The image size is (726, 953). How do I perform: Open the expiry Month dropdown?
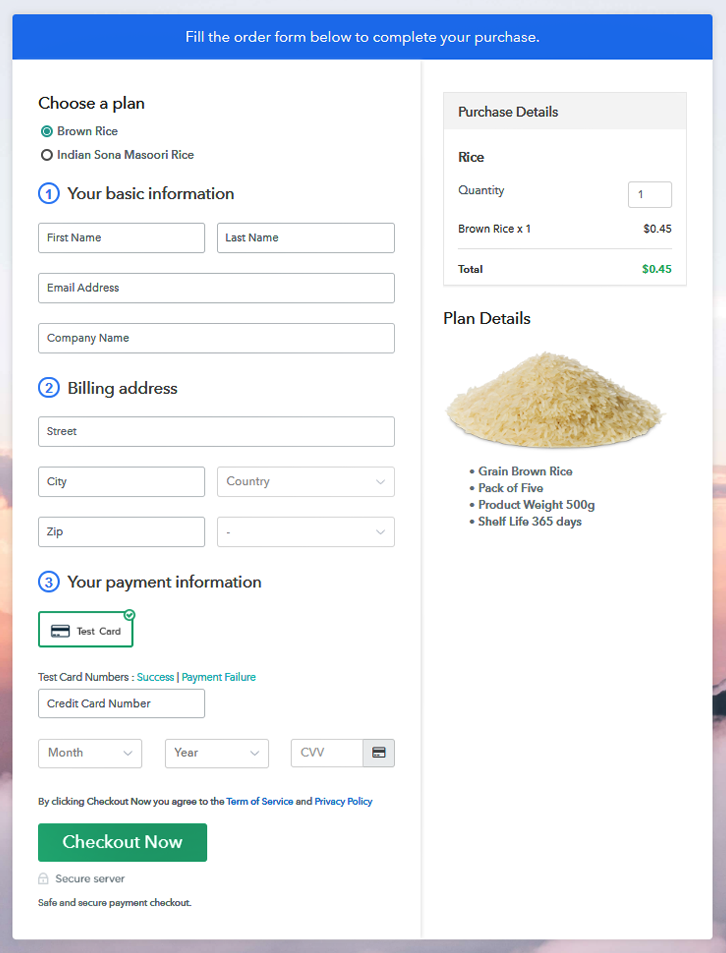coord(90,753)
